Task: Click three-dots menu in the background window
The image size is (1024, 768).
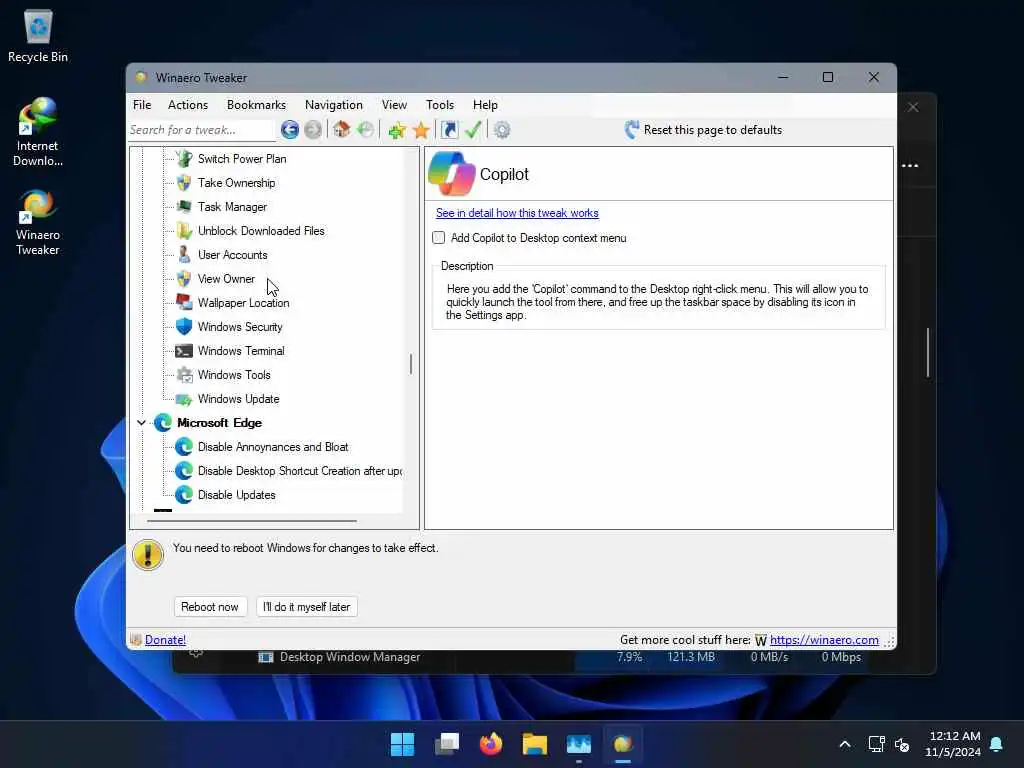Action: click(x=910, y=165)
